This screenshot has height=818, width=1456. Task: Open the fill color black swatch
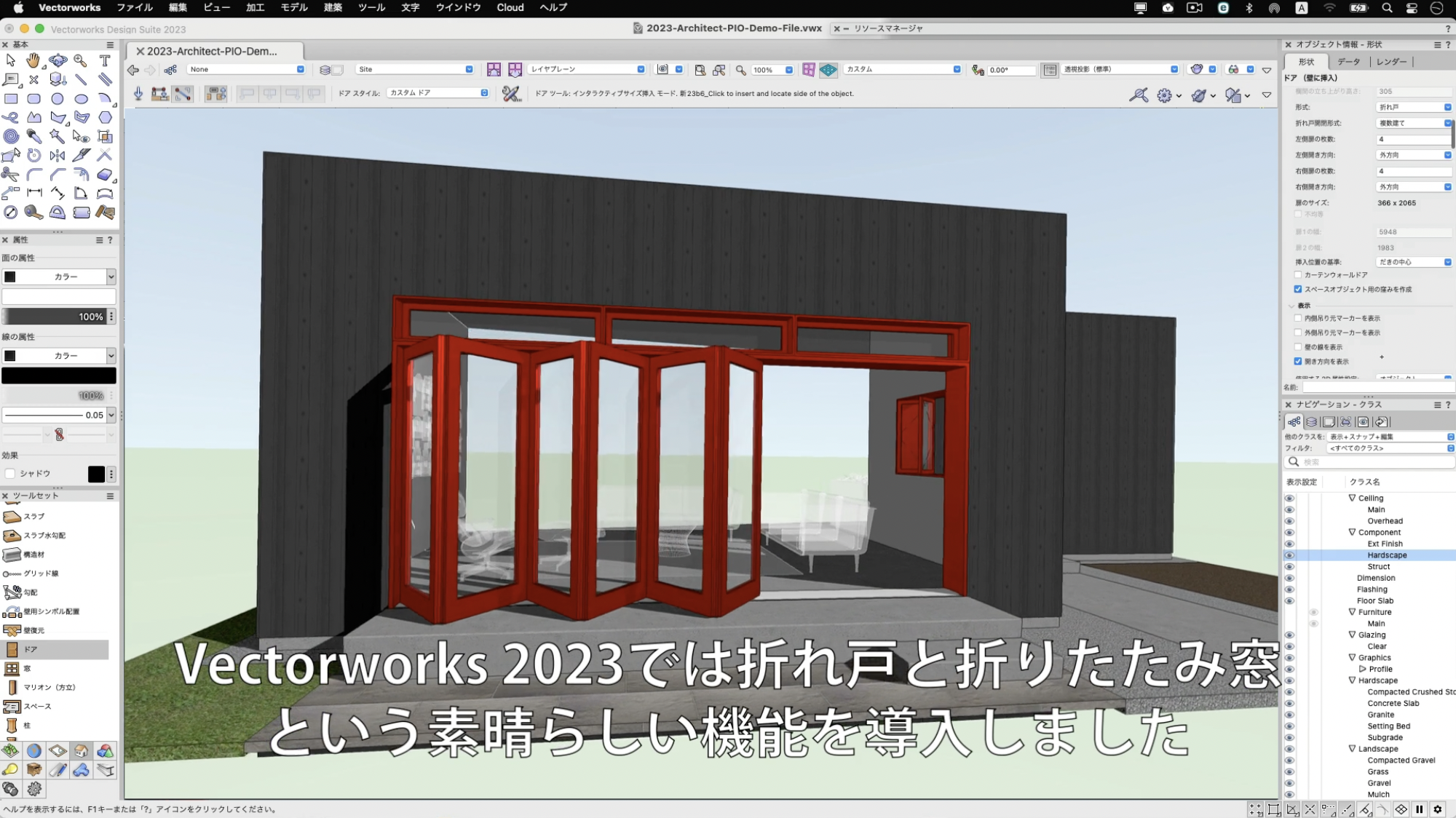[10, 277]
